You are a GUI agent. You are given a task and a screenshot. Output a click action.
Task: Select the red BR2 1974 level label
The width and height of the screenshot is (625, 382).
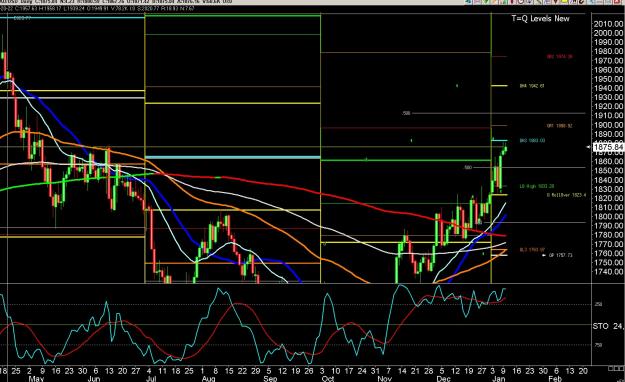click(x=560, y=57)
